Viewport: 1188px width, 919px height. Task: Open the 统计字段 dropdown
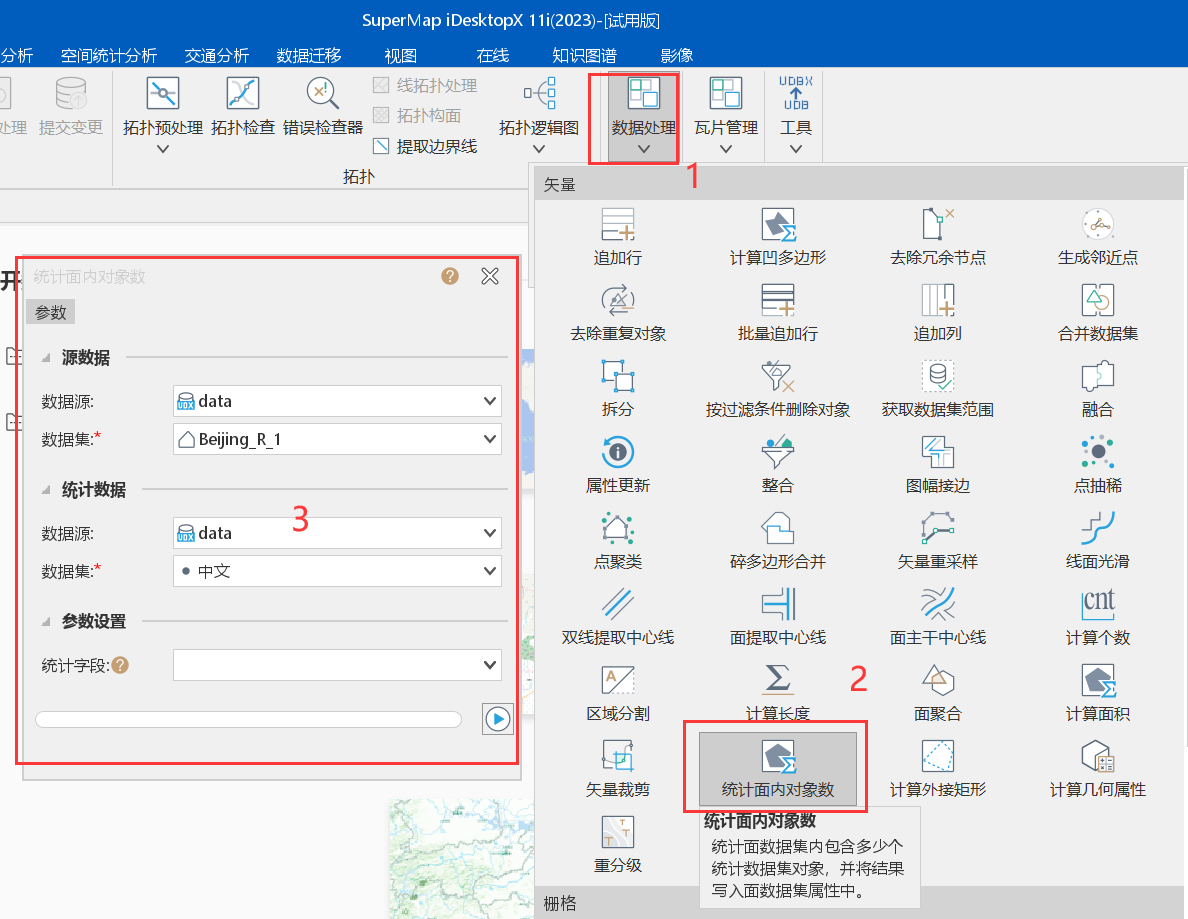click(x=337, y=664)
